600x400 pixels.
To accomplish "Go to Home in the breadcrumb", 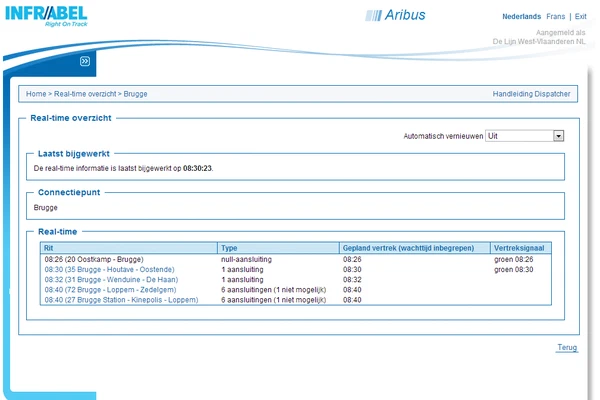I will 36,94.
